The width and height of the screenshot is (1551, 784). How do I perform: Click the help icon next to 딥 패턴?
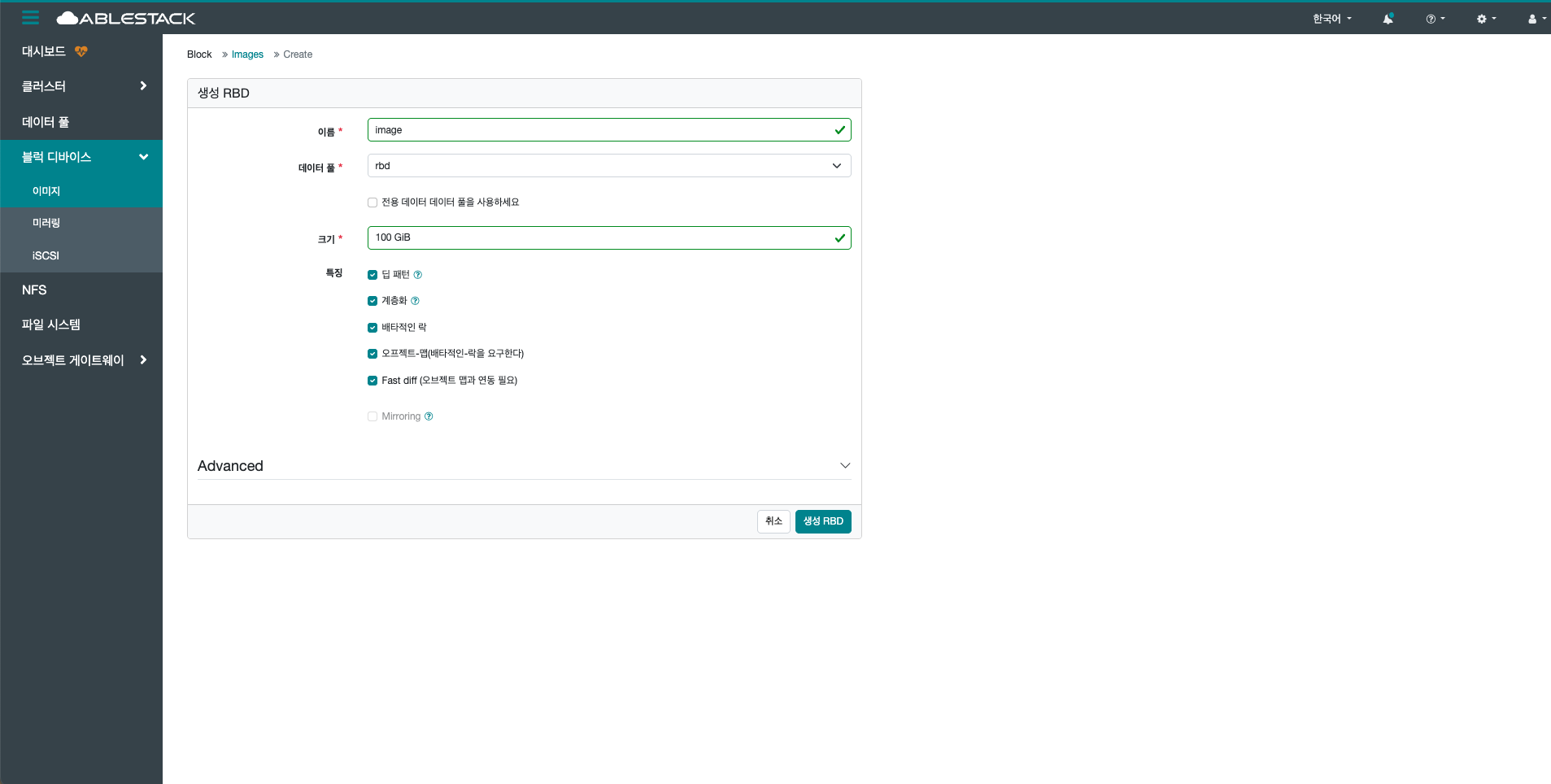[417, 274]
